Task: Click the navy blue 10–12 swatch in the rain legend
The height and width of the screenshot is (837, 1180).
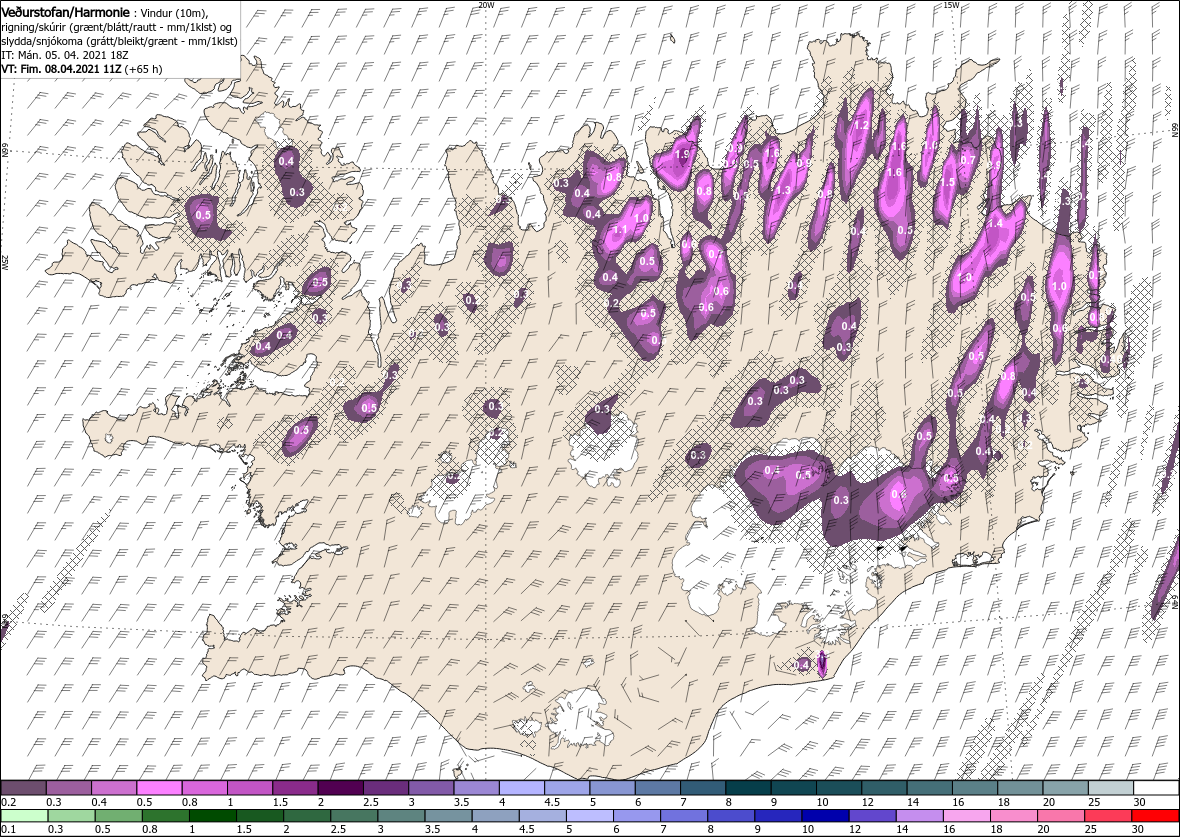Action: point(826,817)
